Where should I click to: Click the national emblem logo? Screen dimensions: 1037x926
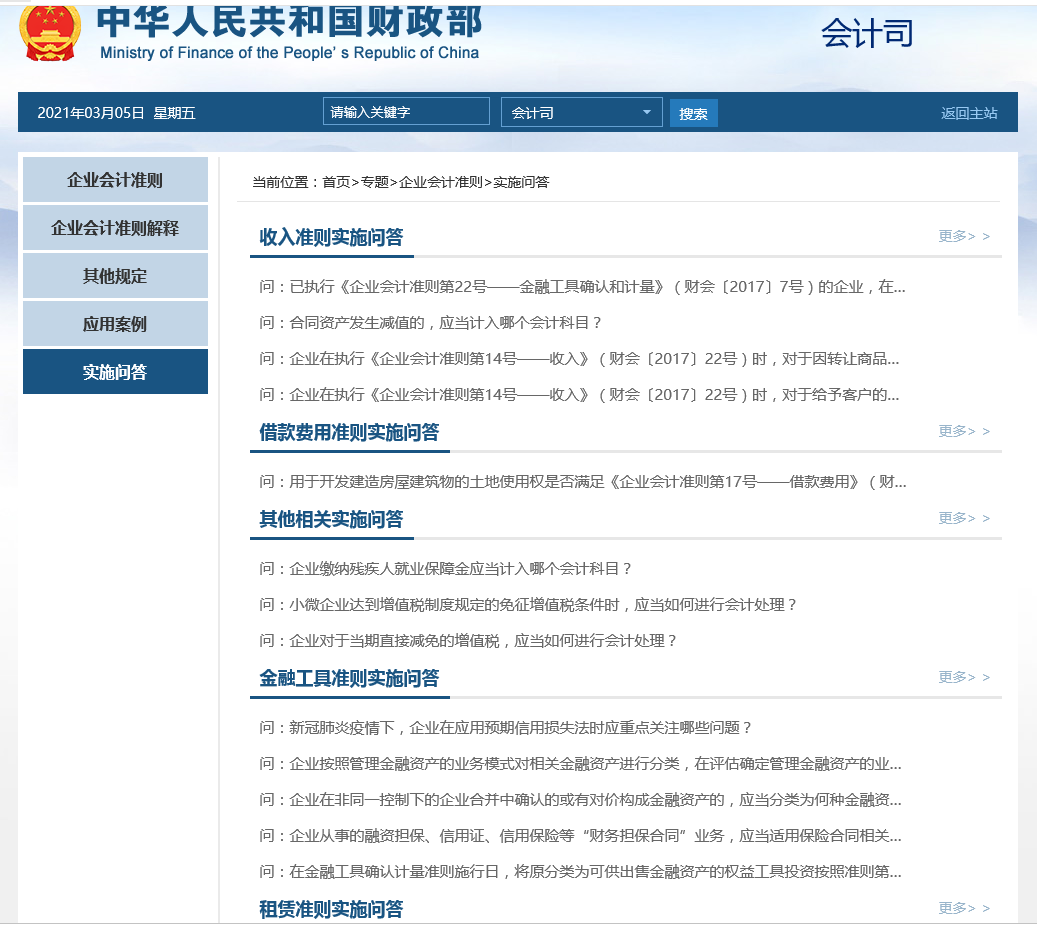50,33
